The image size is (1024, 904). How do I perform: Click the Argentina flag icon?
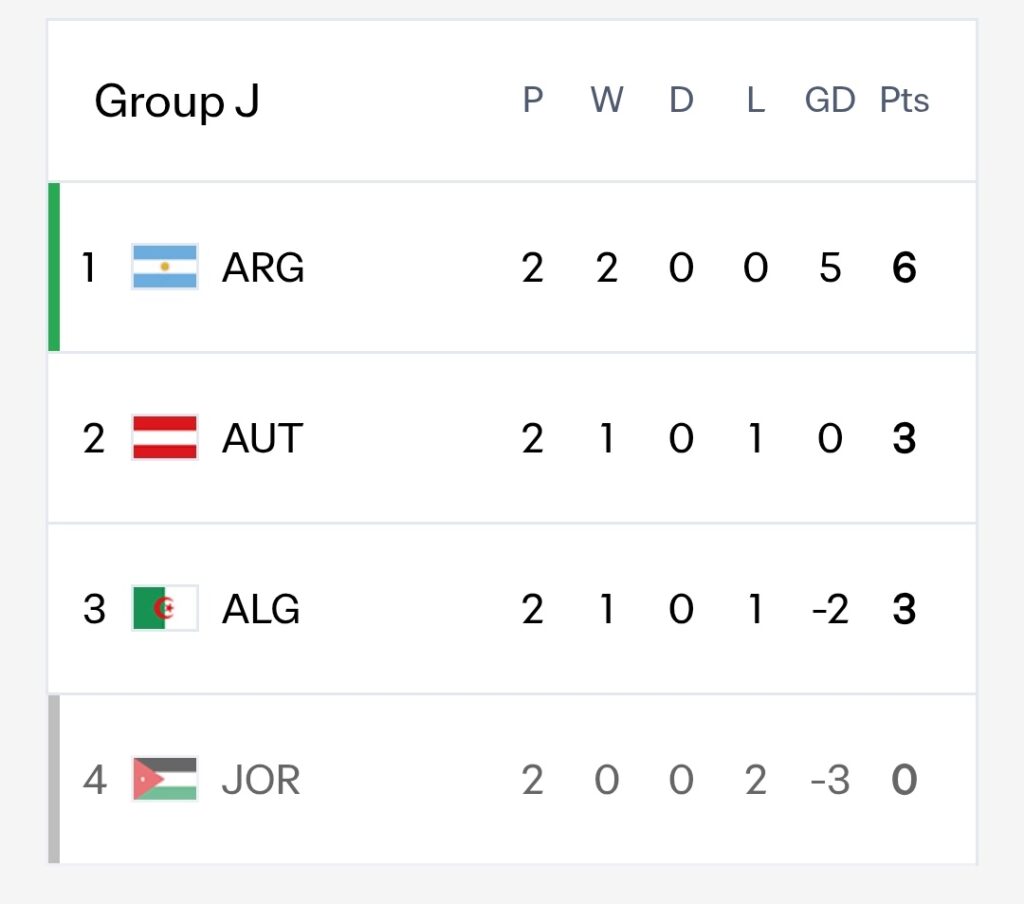click(x=165, y=266)
